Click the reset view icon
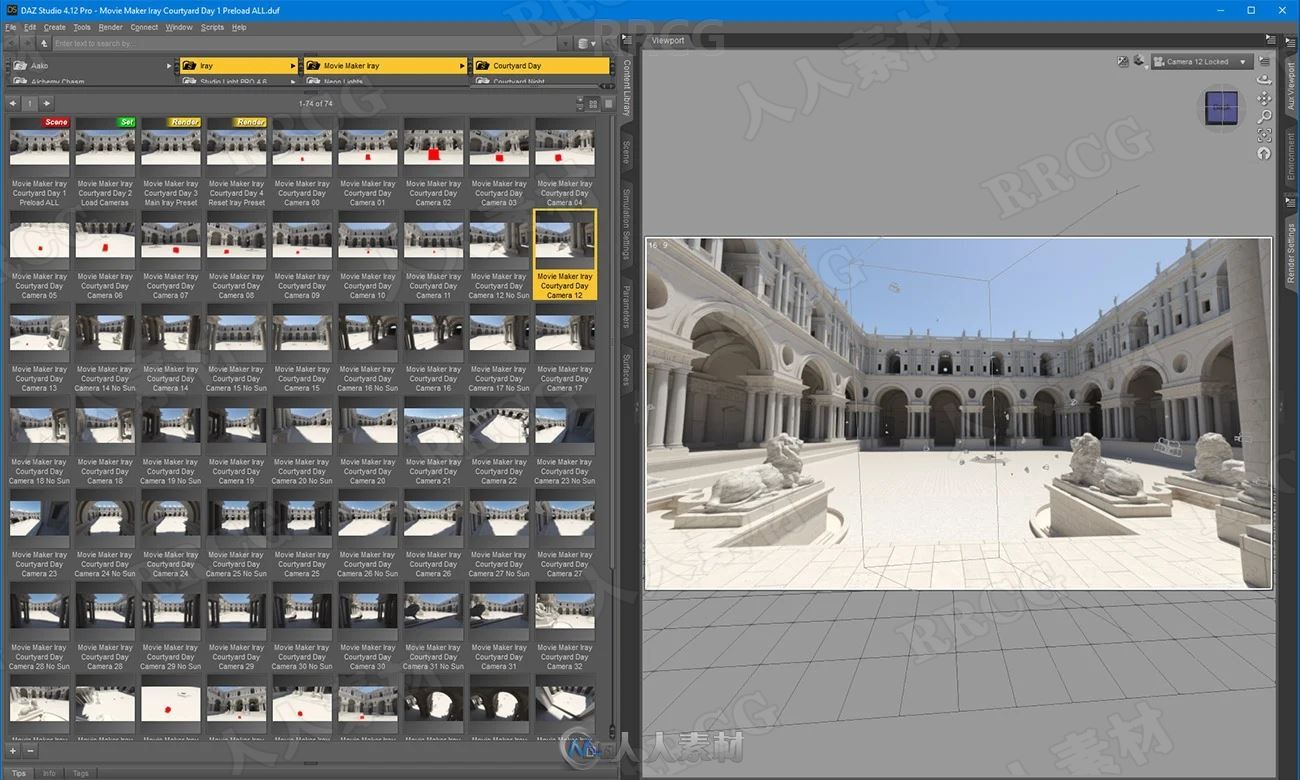 tap(1264, 153)
